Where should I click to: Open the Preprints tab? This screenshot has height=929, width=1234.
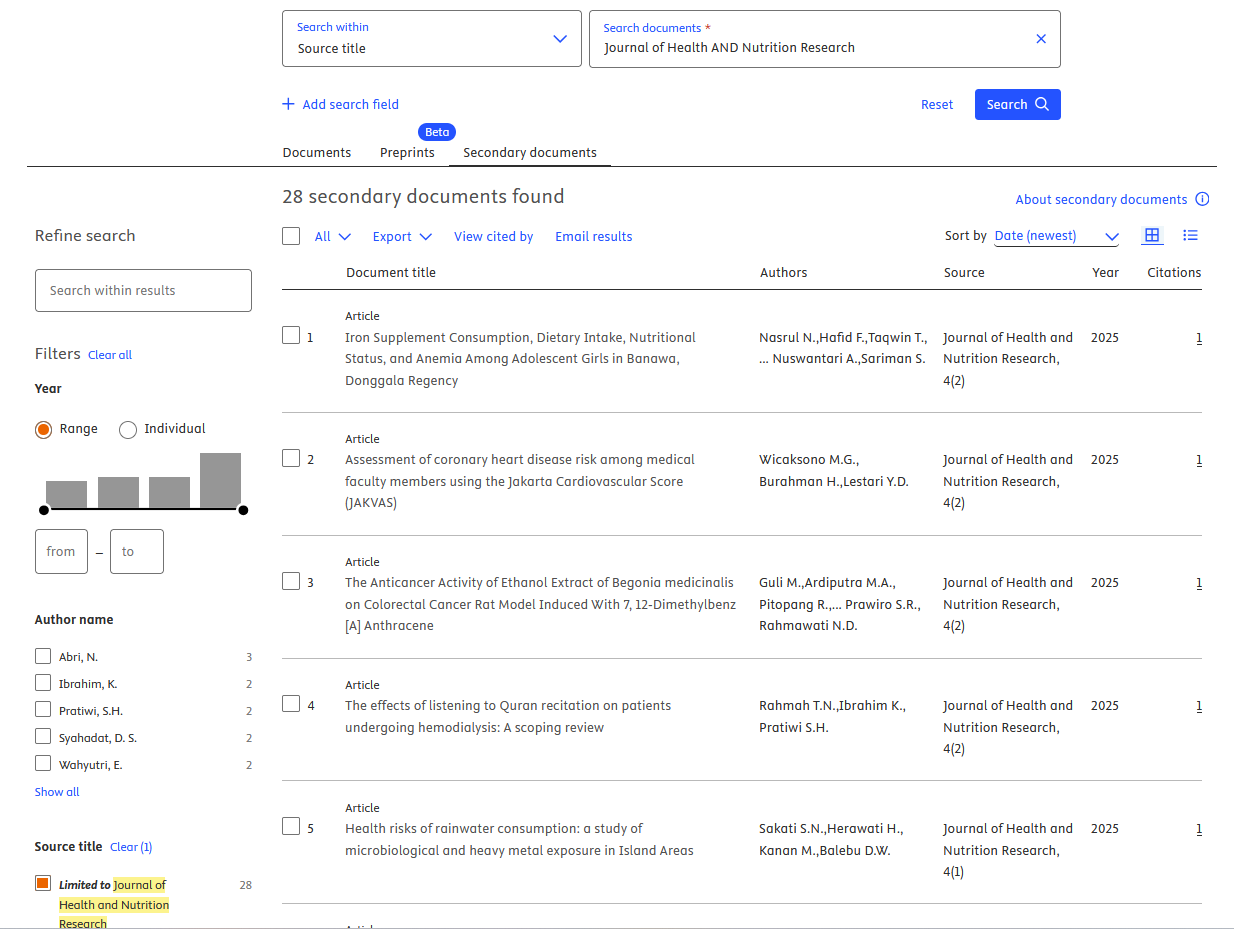point(407,152)
